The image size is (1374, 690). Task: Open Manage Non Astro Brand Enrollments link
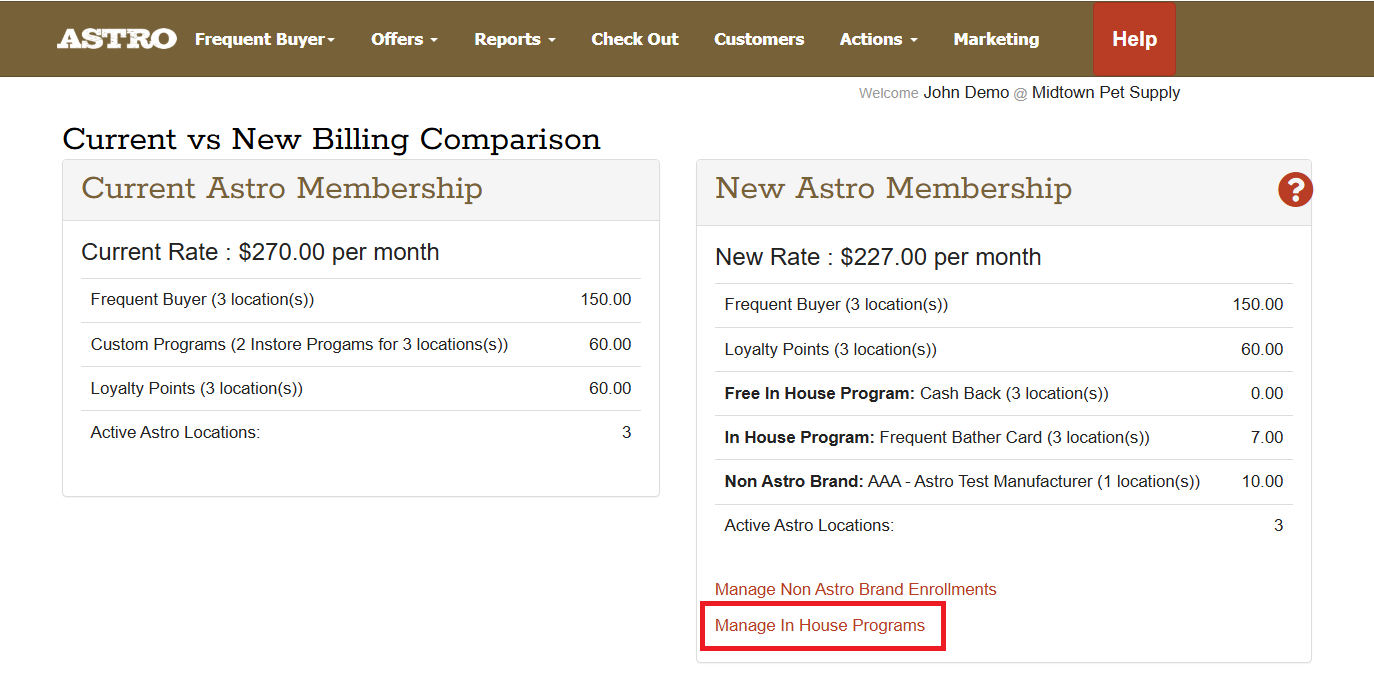(x=855, y=589)
